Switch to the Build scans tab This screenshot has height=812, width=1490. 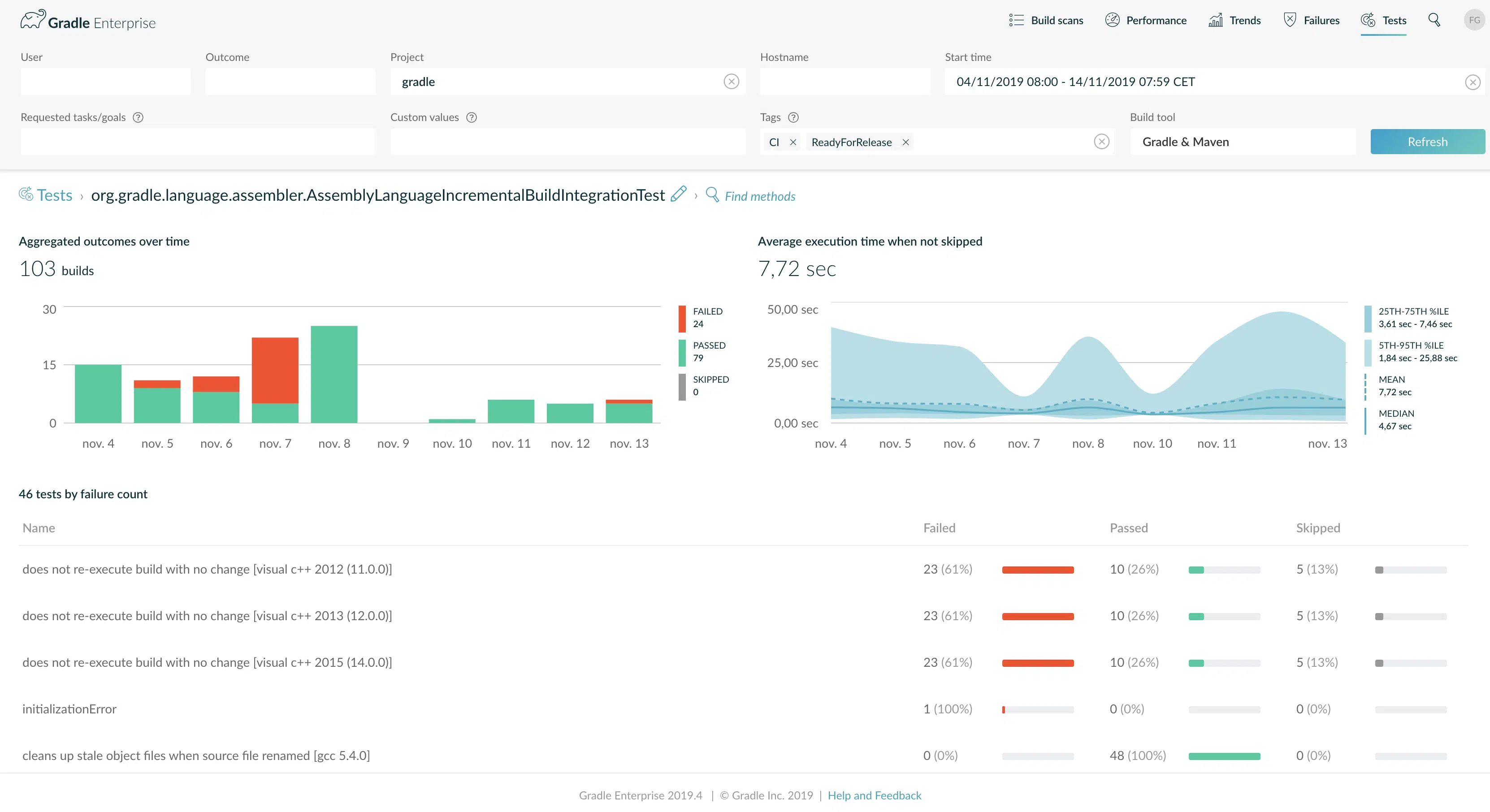[1046, 20]
